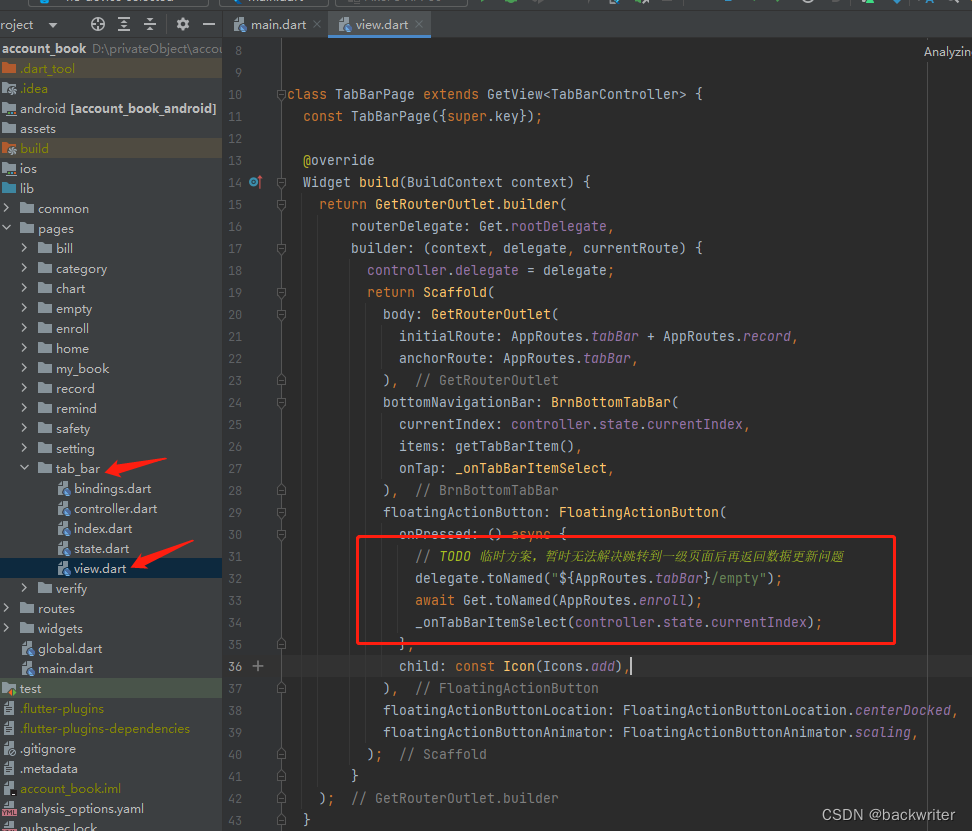
Task: Open controller.dart file
Action: coord(111,508)
